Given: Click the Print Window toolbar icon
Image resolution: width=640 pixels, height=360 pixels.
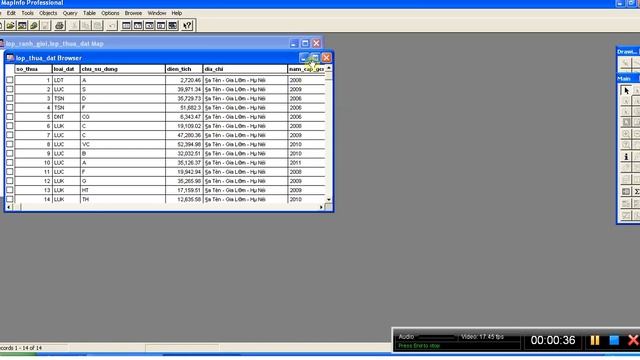Looking at the screenshot, I should pyautogui.click(x=59, y=26).
